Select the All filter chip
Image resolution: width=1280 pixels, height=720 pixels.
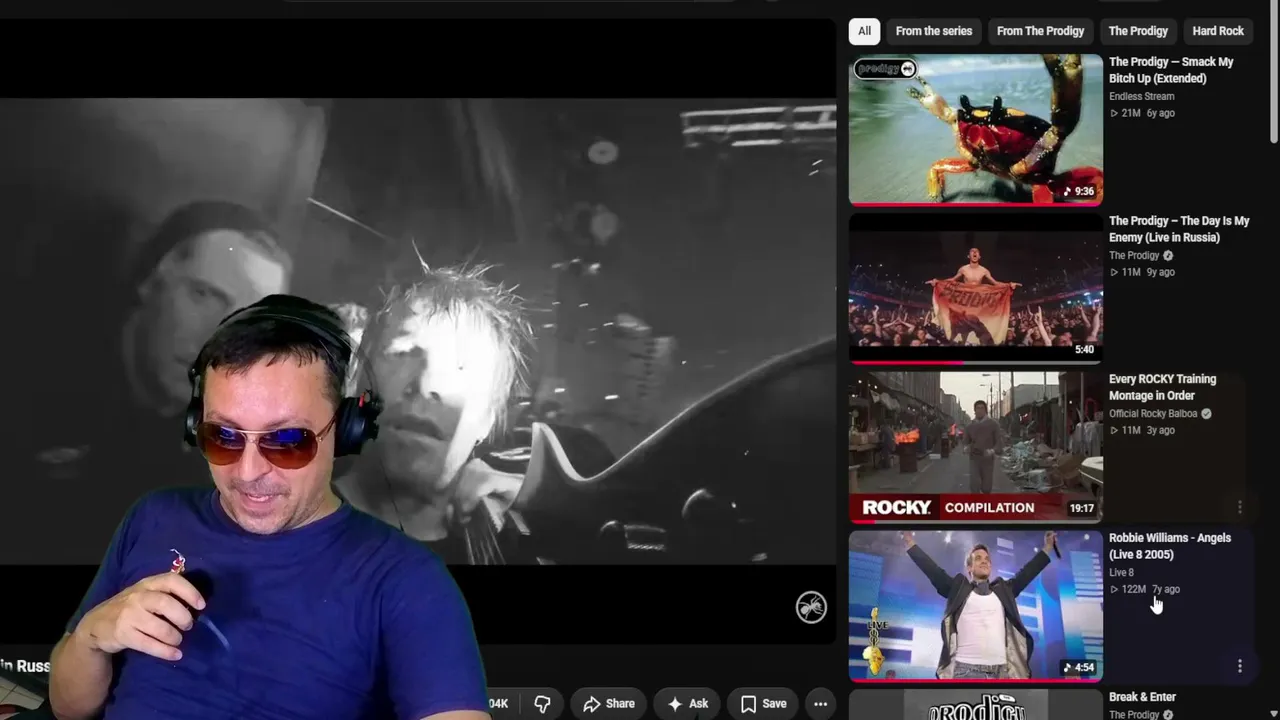pos(864,31)
